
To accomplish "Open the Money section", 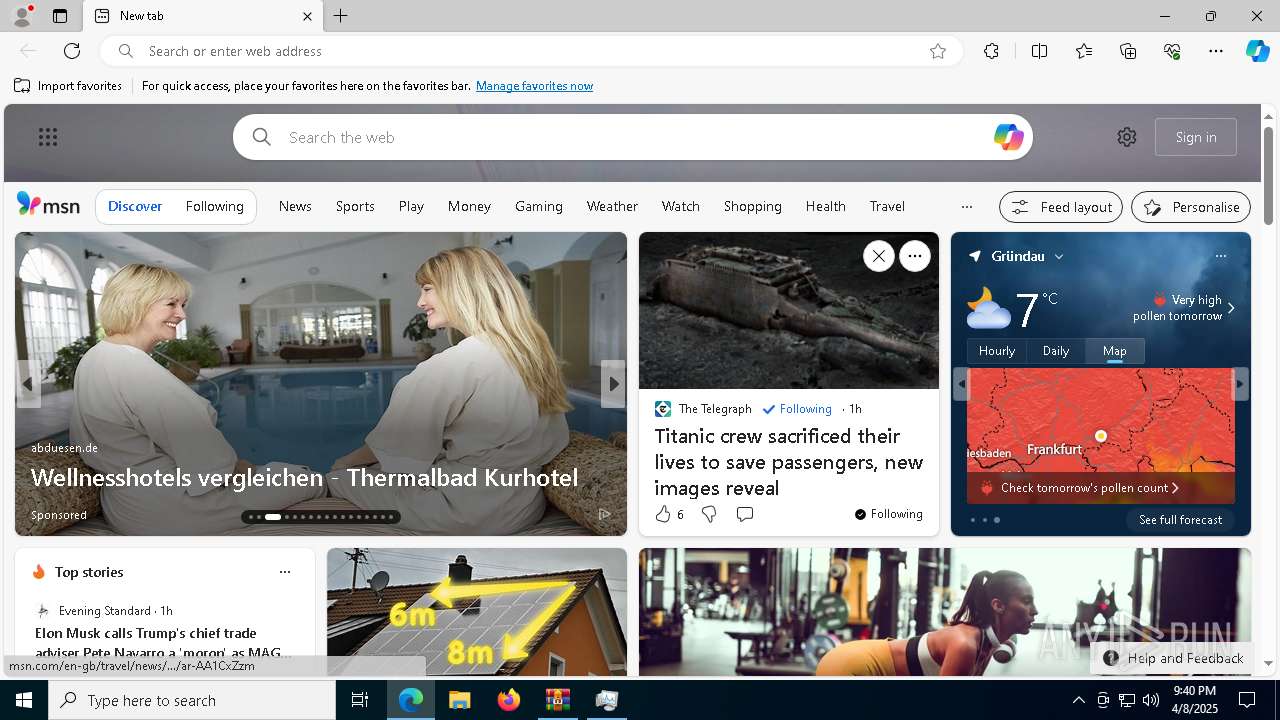I will click(469, 206).
